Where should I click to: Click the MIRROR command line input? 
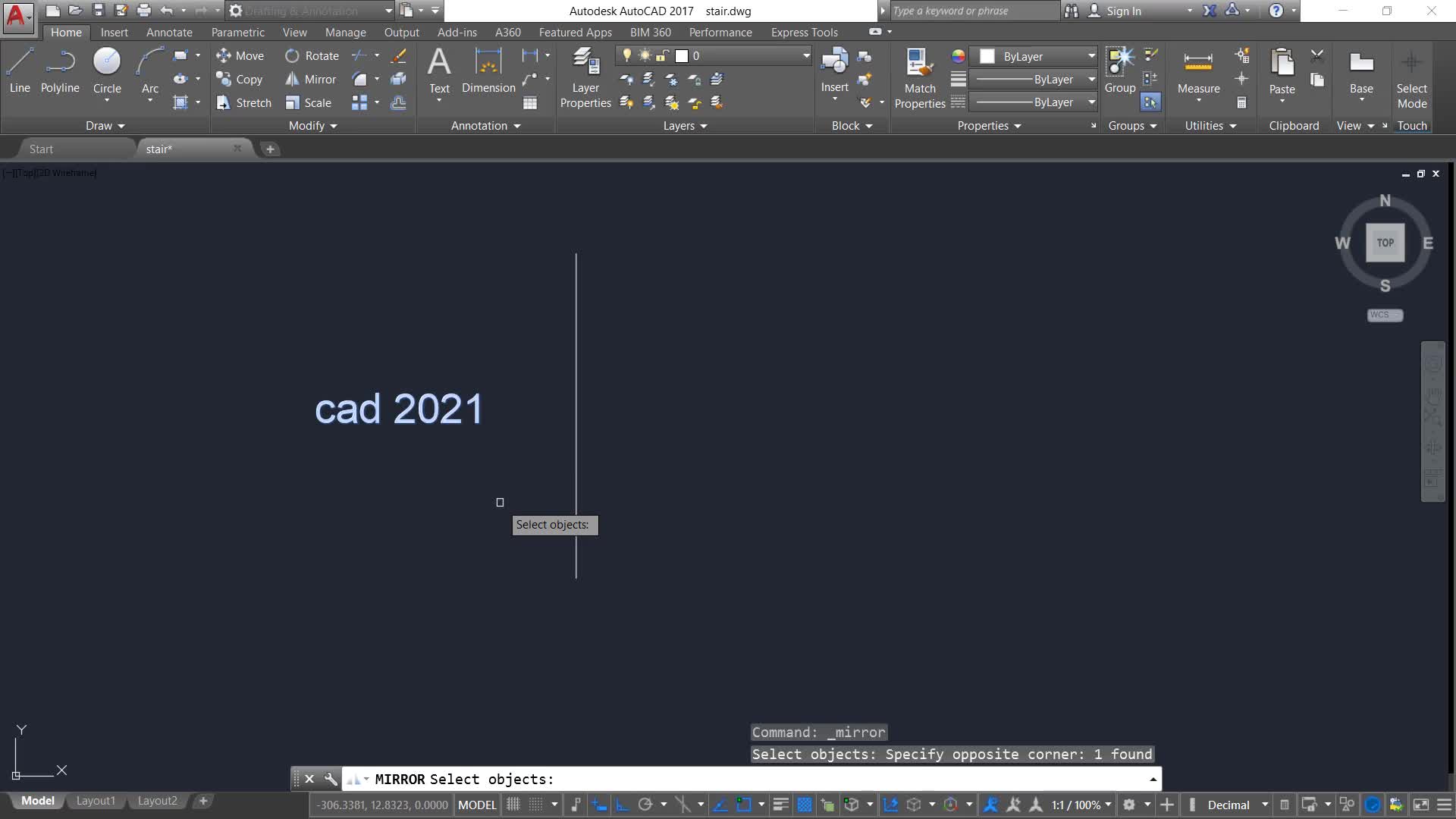[758, 779]
